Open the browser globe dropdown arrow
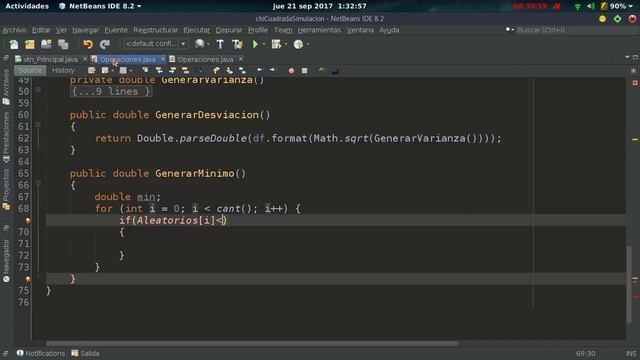The width and height of the screenshot is (640, 360). [x=208, y=44]
